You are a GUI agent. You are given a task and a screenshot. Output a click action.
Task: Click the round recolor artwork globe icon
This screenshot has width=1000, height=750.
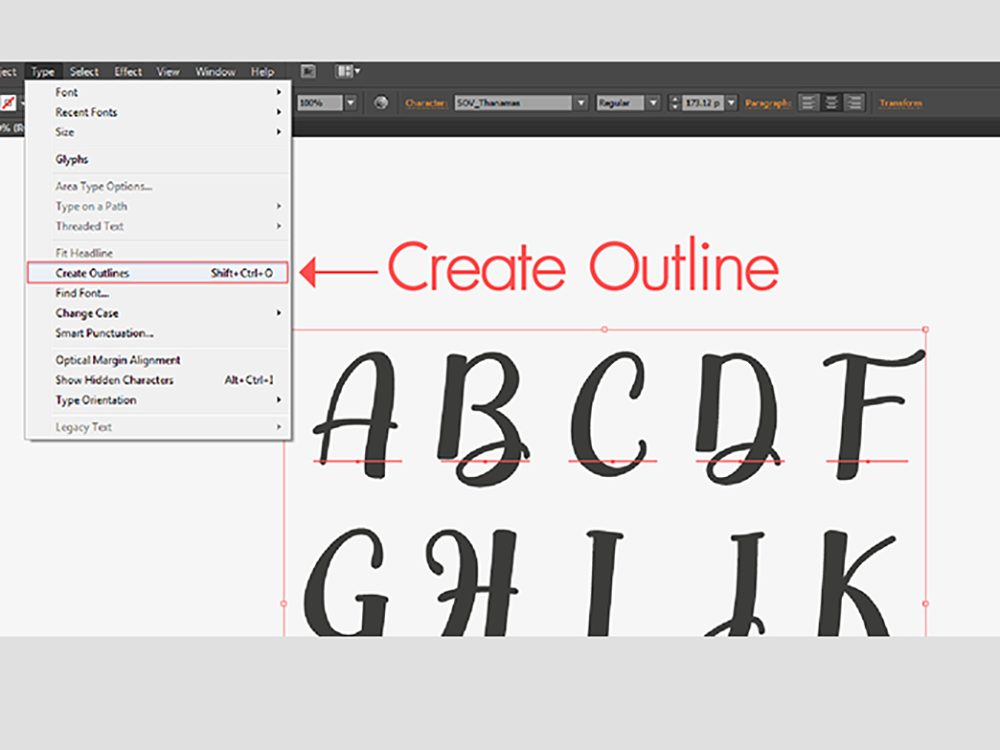click(x=381, y=103)
